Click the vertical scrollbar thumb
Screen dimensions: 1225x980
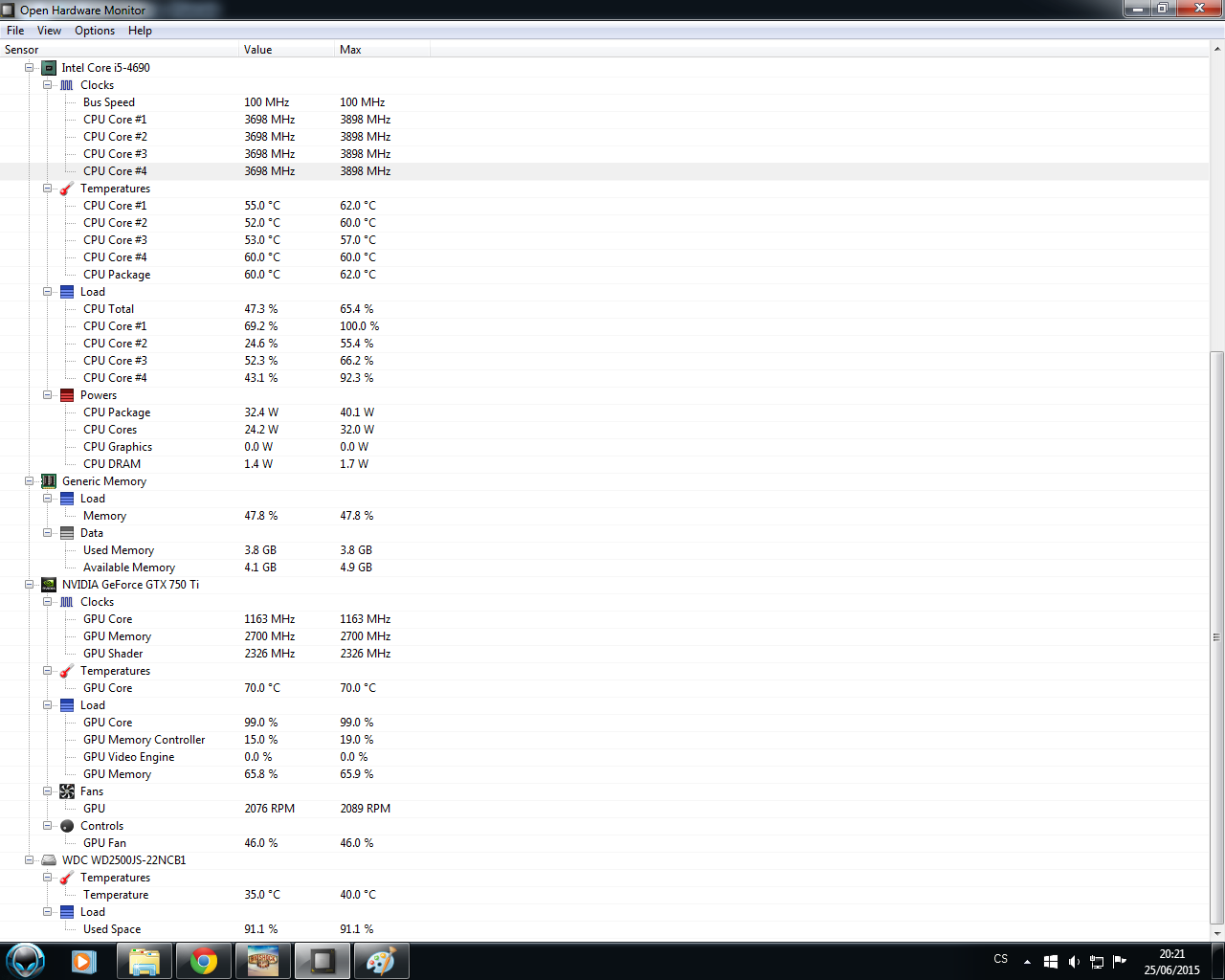tap(1217, 636)
